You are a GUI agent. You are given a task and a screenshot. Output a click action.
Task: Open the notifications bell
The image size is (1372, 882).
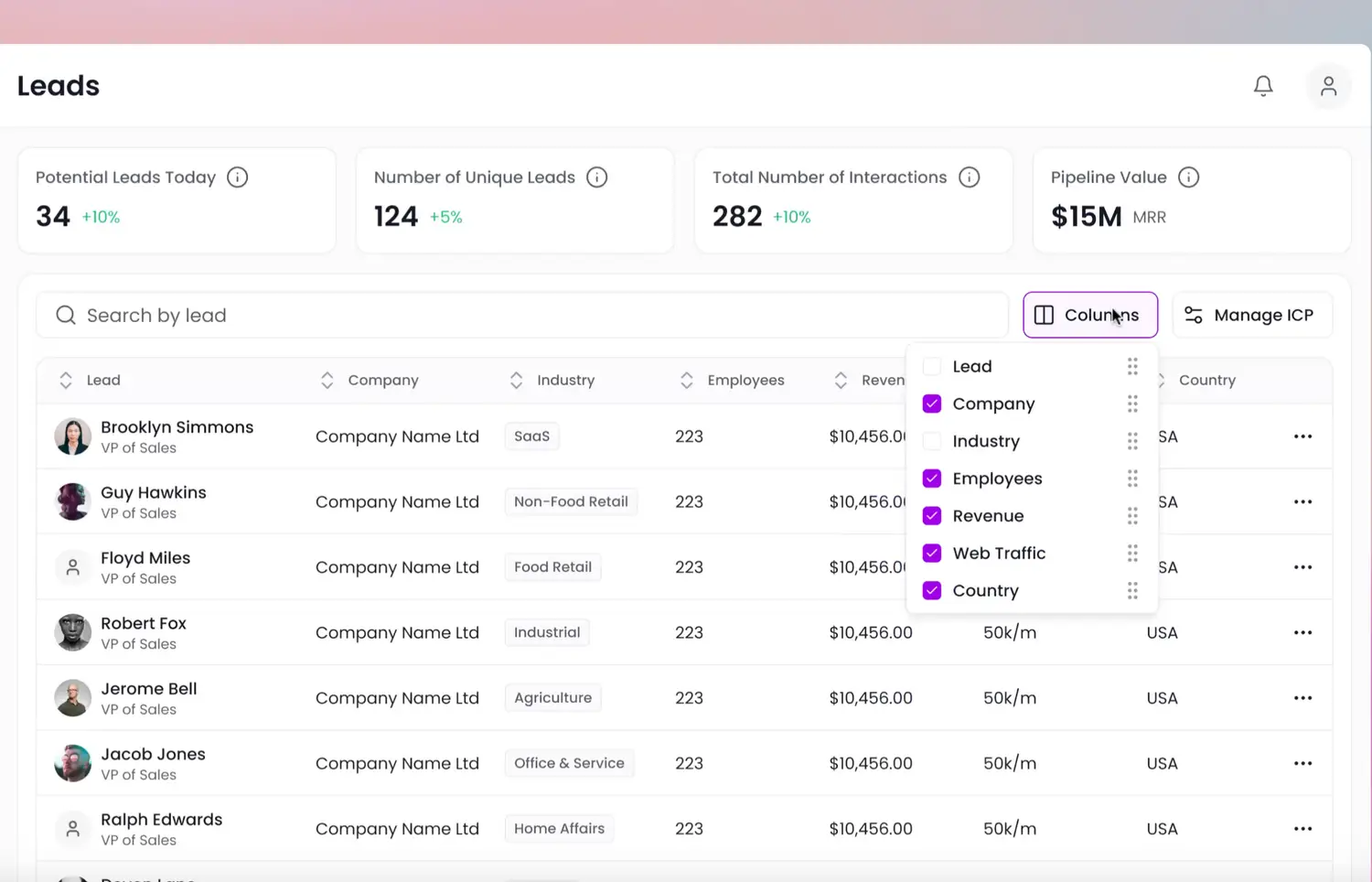(1263, 86)
